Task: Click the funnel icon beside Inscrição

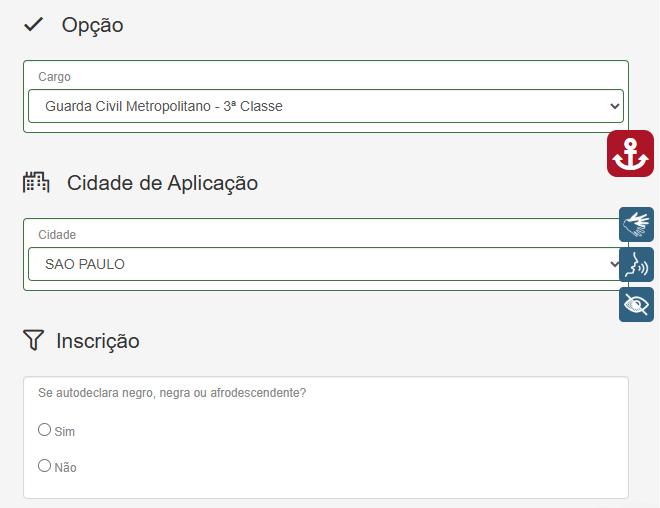Action: pos(34,341)
